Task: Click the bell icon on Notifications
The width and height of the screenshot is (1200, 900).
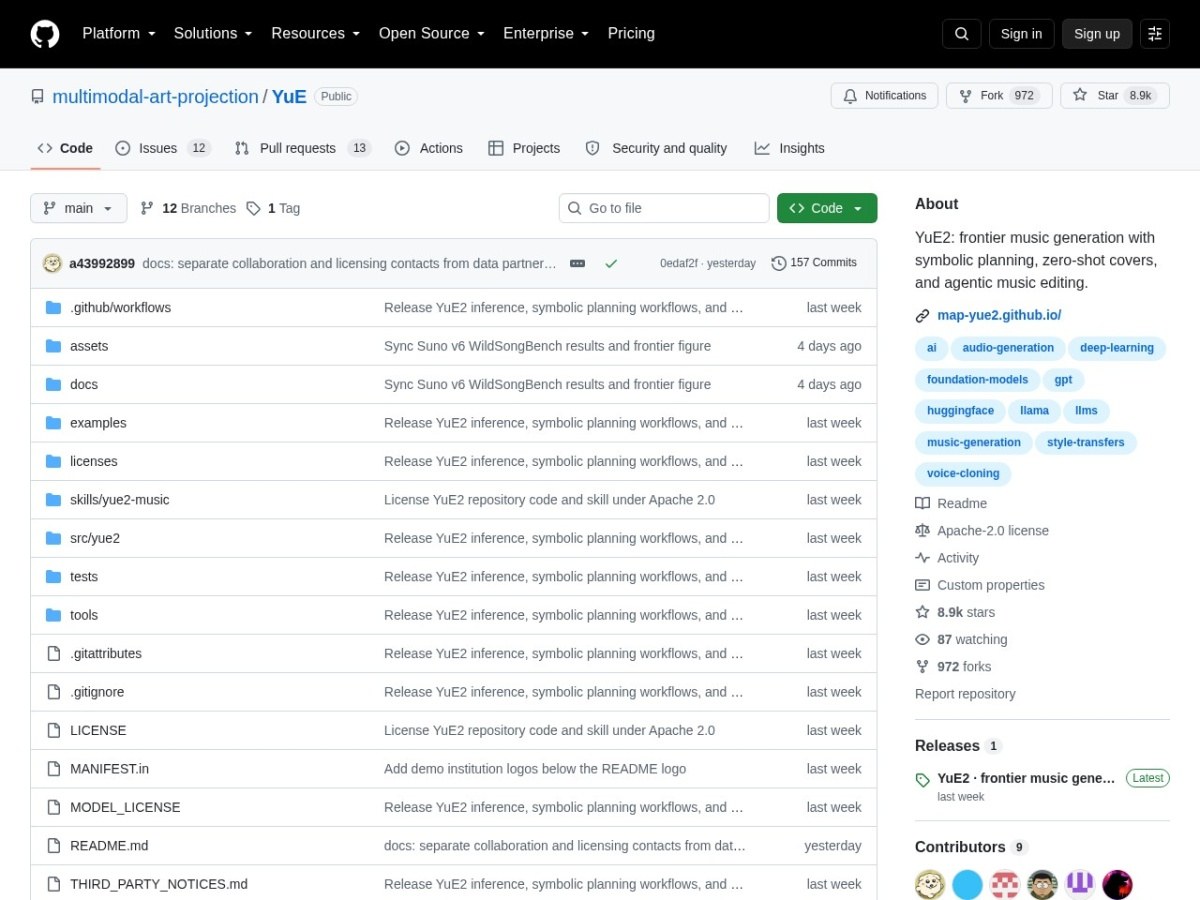Action: (850, 96)
